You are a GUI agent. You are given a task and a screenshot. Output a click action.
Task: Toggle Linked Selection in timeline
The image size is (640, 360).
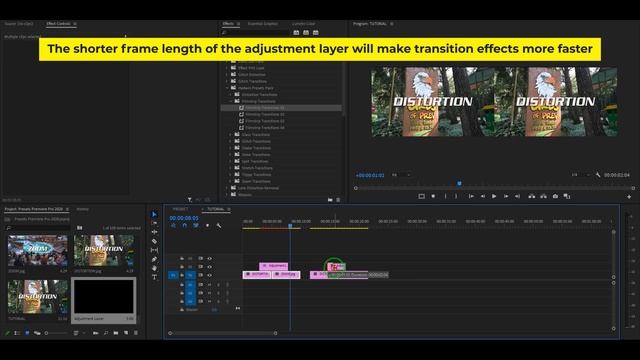[196, 226]
